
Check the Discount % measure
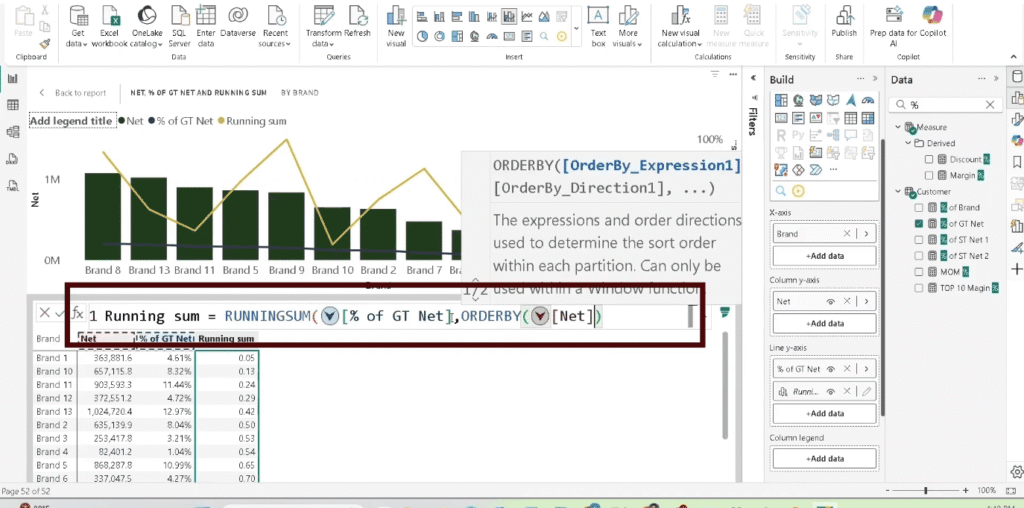point(929,159)
